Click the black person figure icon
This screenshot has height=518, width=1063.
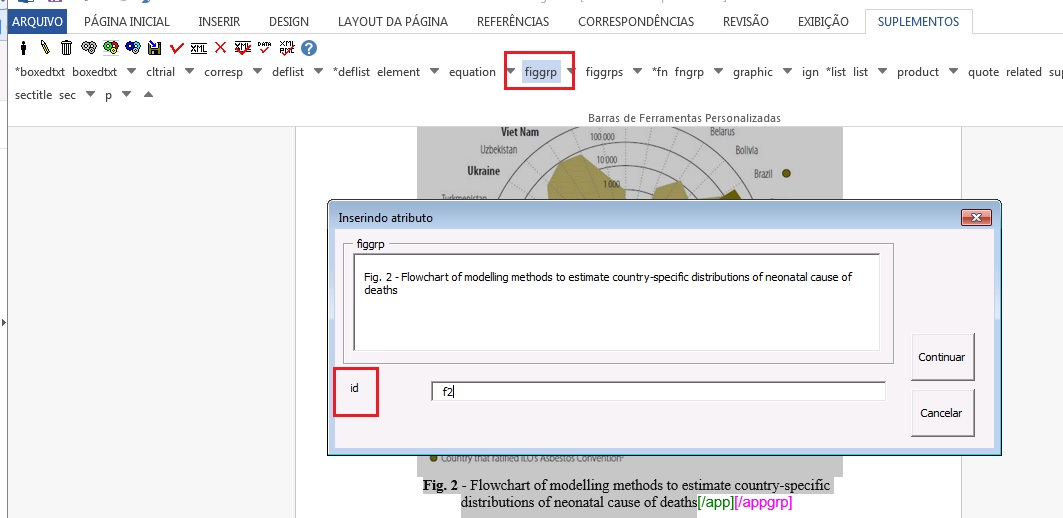[22, 48]
